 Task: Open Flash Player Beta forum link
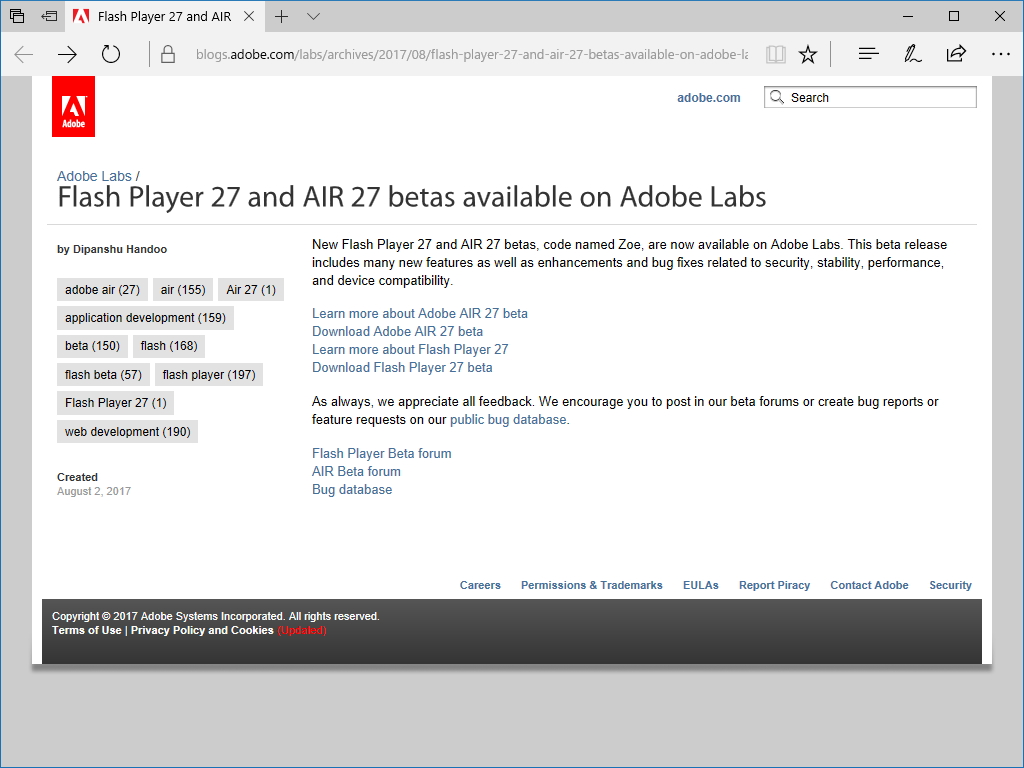coord(381,454)
